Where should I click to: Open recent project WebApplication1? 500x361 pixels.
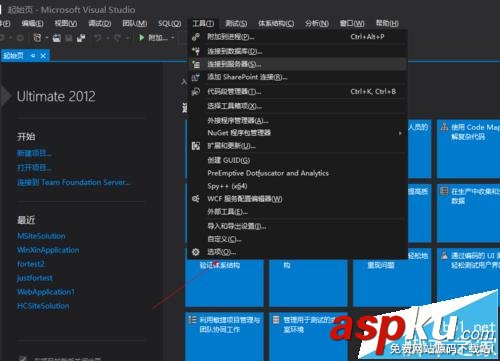tap(46, 292)
